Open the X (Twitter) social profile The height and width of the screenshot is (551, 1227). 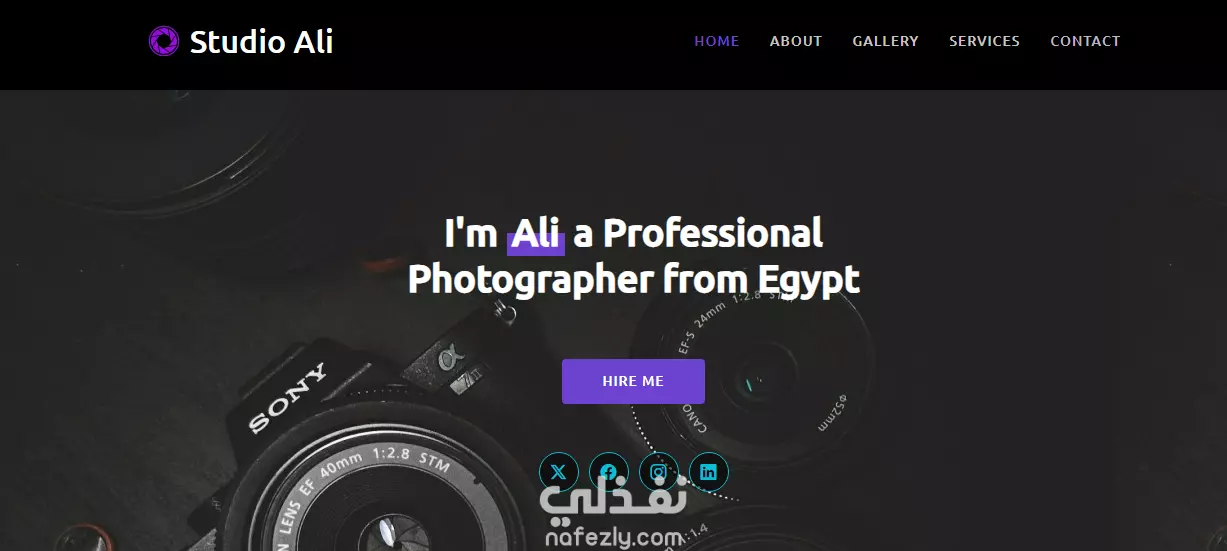(558, 472)
